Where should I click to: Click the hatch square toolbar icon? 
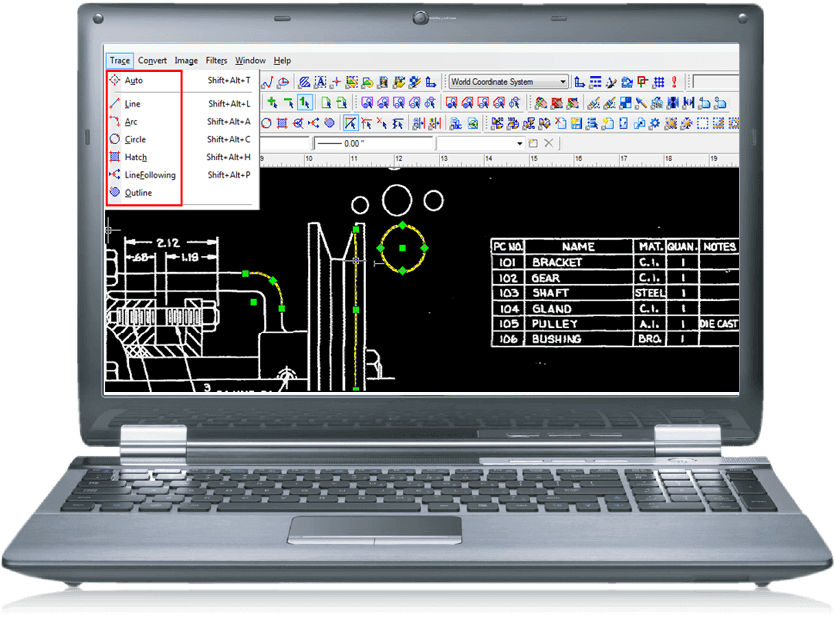point(282,123)
